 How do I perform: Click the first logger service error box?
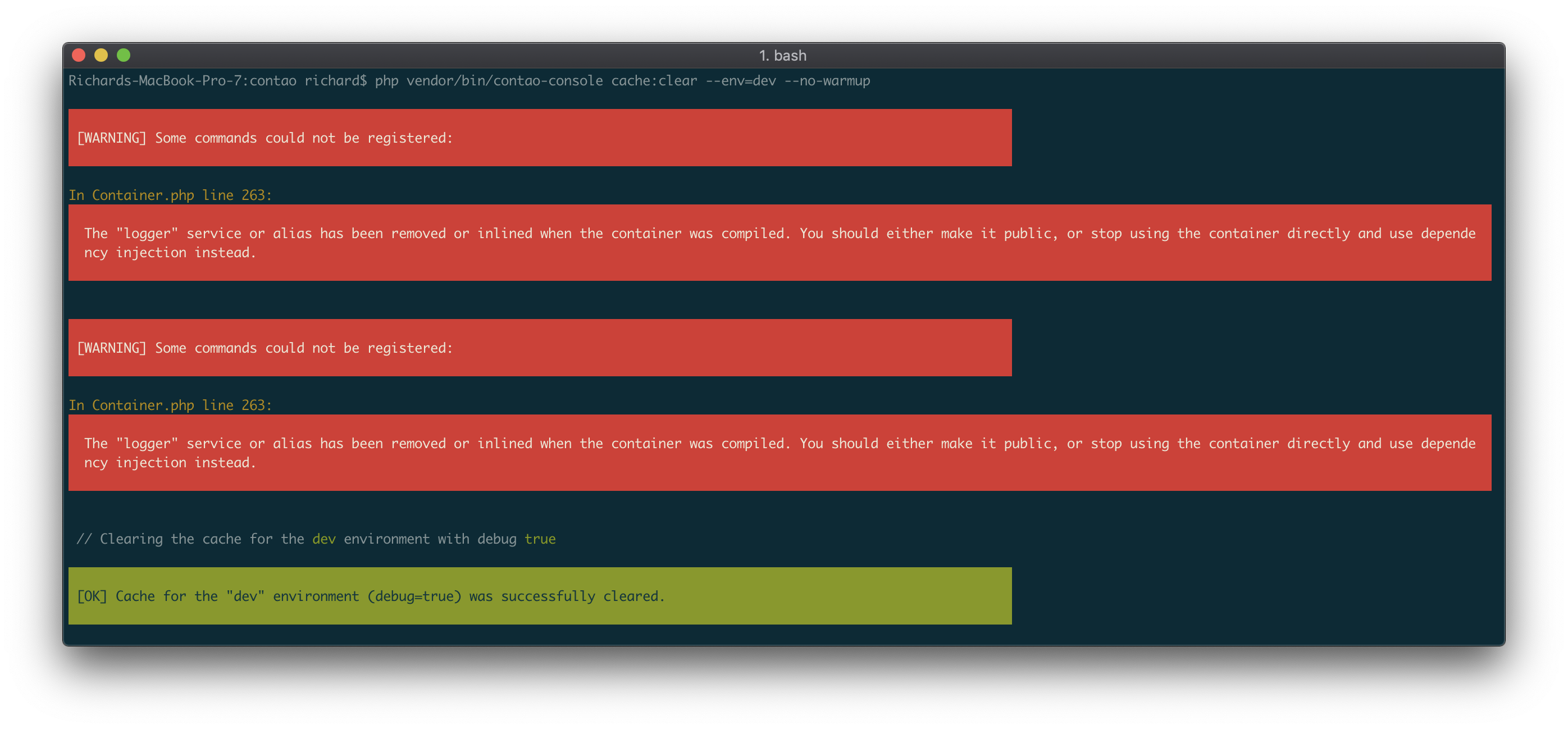(x=779, y=242)
